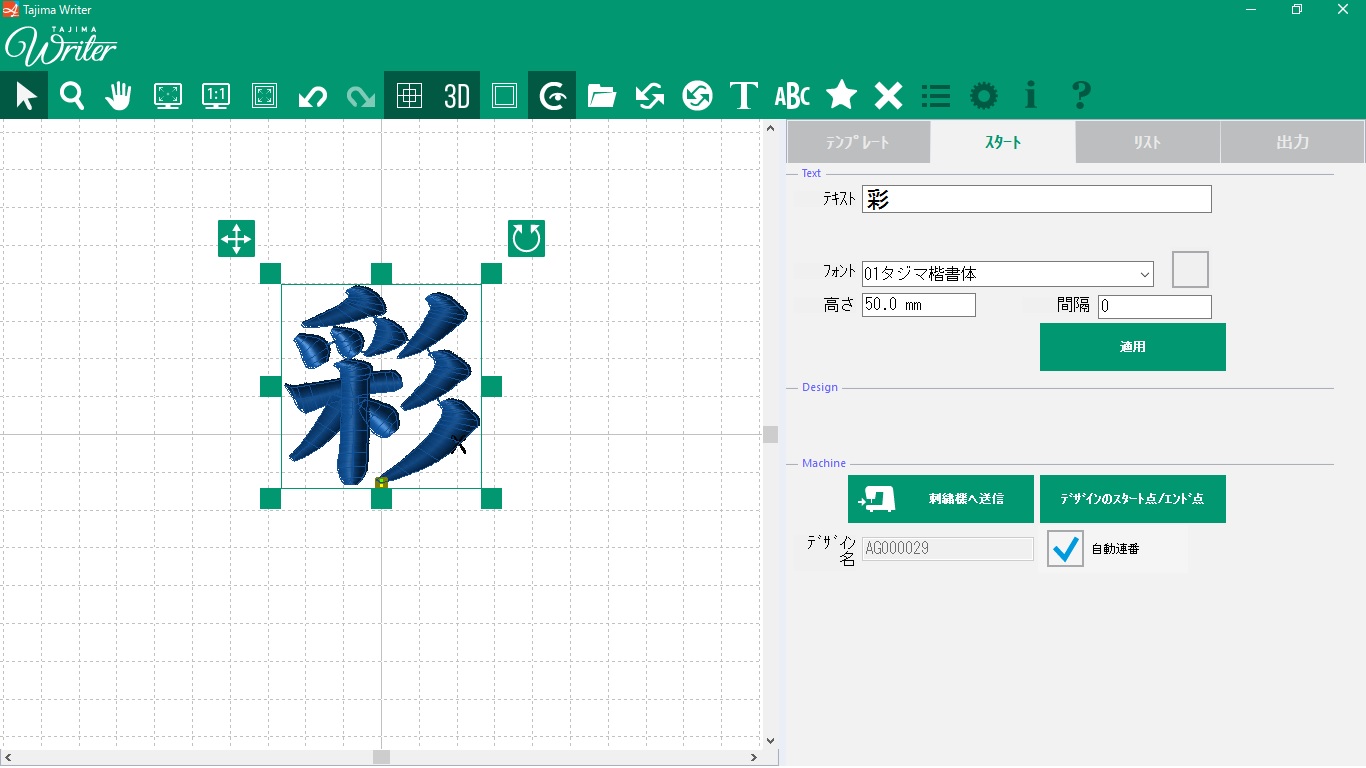1366x768 pixels.
Task: Click the bottom-right resize handle of design
Action: click(x=491, y=498)
